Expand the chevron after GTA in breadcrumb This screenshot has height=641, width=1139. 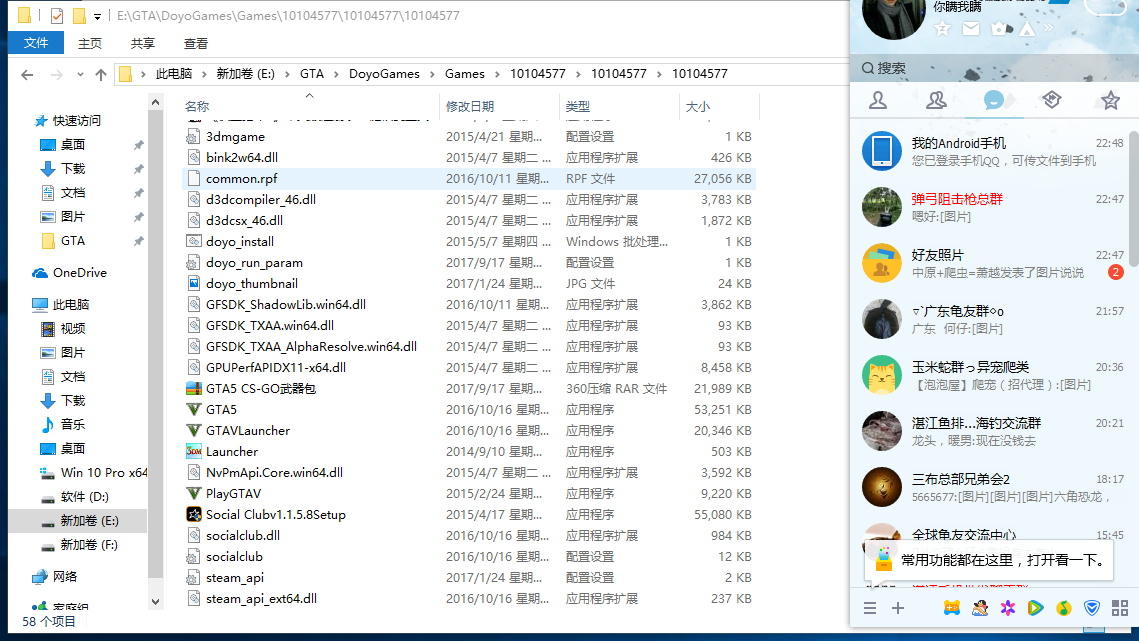click(336, 74)
